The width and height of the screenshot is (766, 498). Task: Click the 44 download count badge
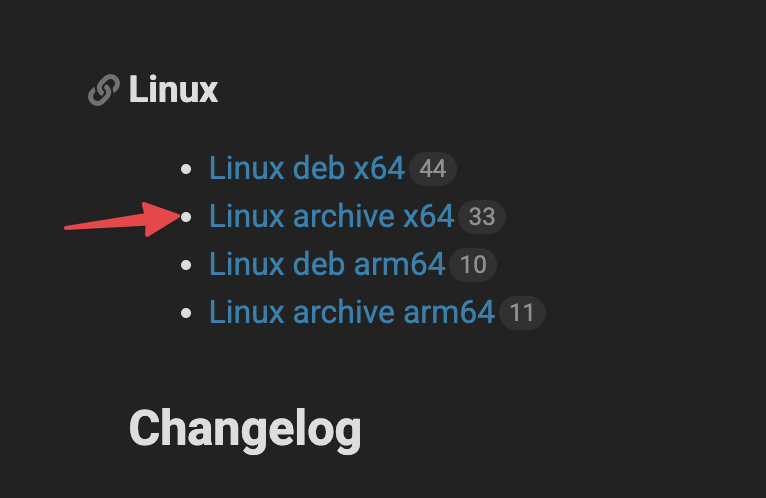coord(433,169)
